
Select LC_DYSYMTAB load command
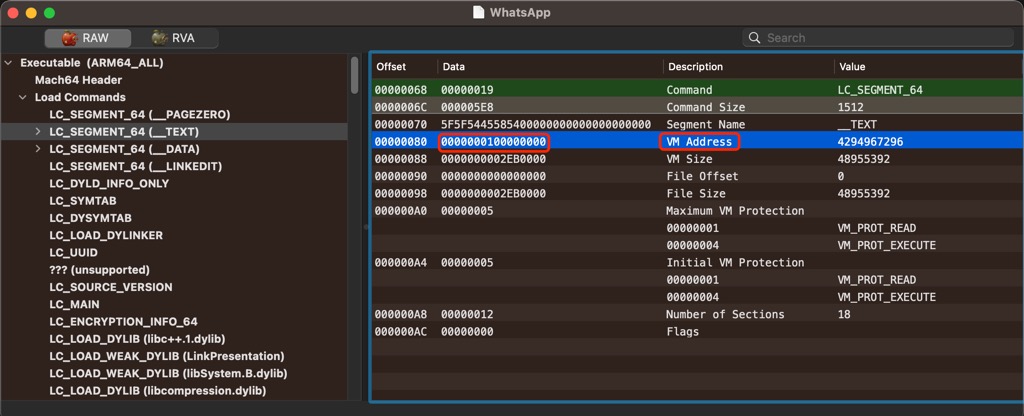(90, 218)
